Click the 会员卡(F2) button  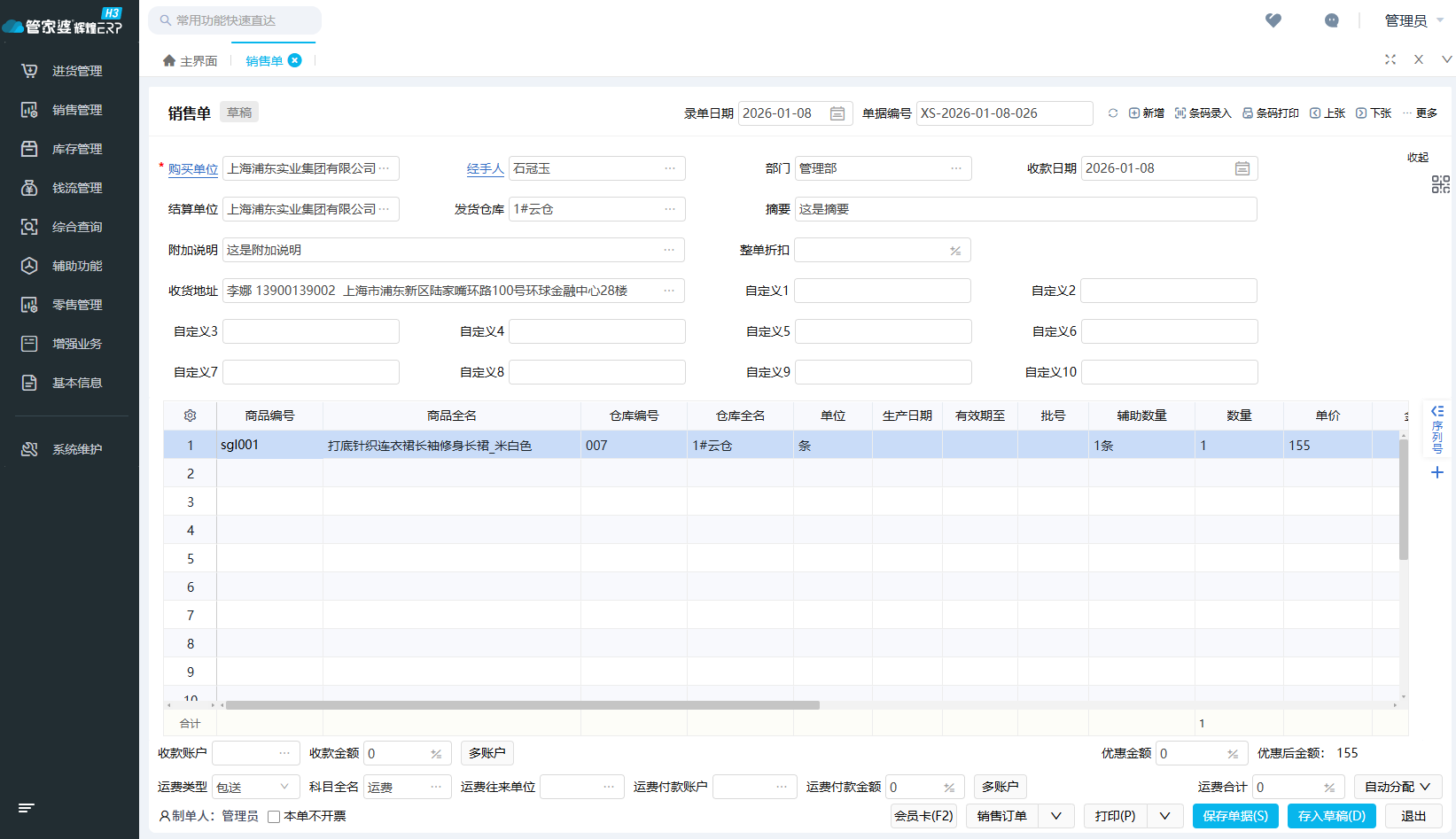pos(923,816)
